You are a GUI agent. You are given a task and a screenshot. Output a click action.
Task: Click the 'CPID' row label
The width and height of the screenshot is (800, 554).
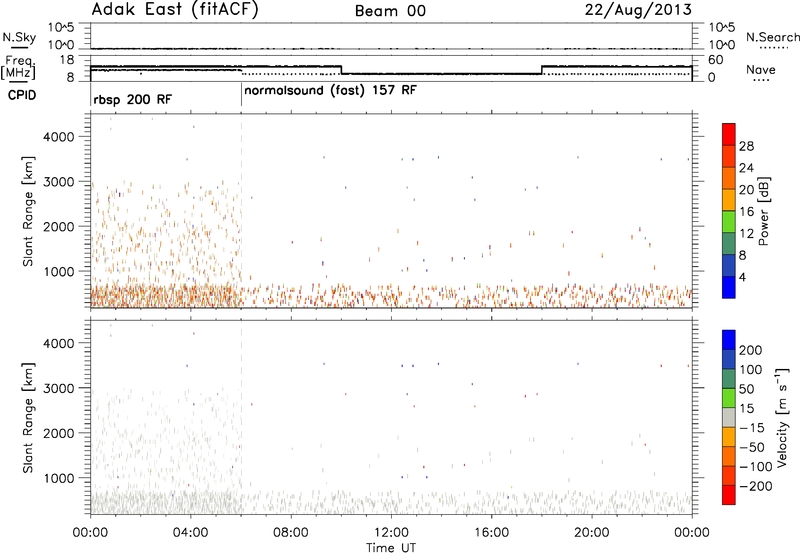(22, 95)
